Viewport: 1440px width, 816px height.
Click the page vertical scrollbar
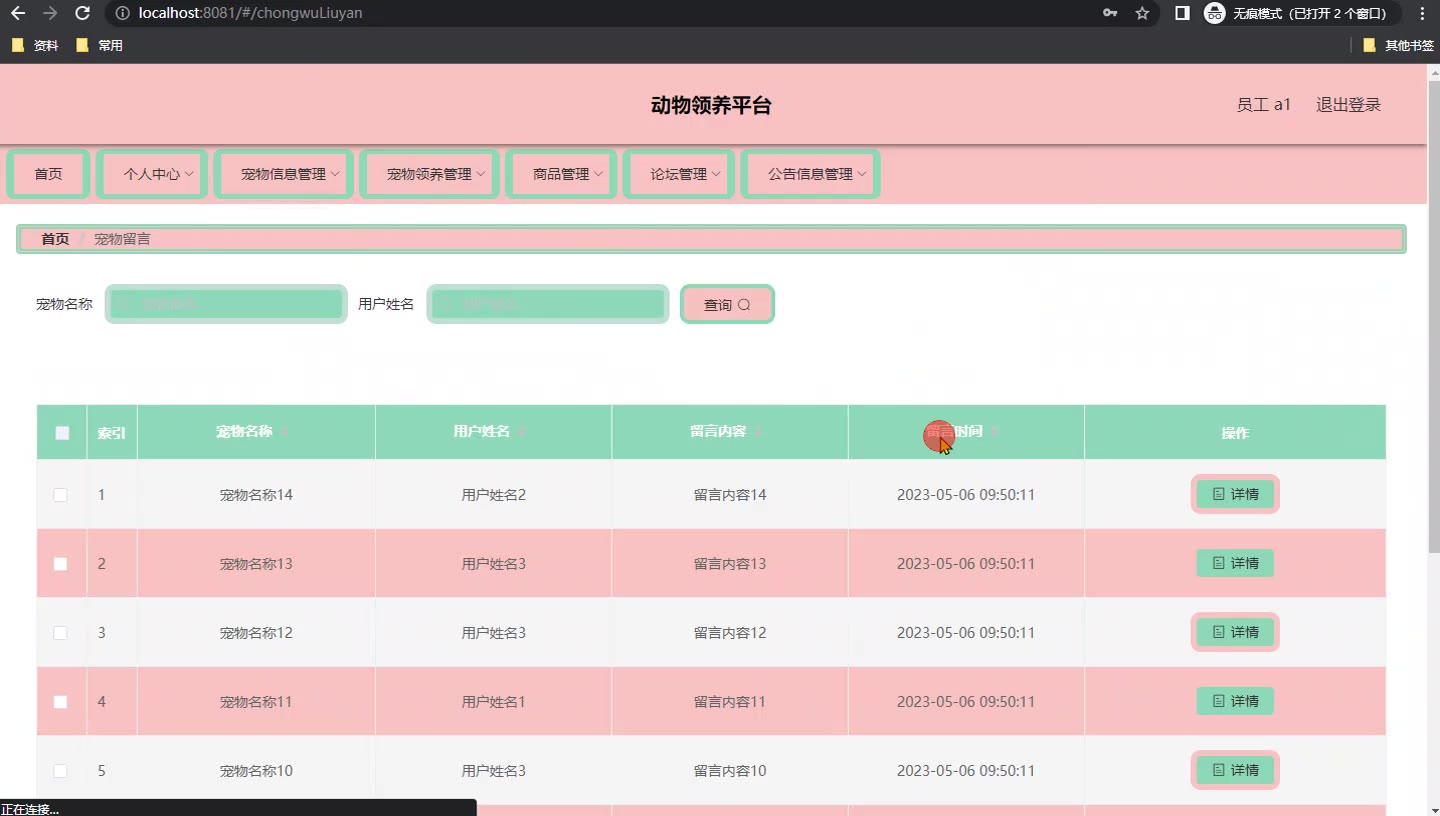[1433, 315]
